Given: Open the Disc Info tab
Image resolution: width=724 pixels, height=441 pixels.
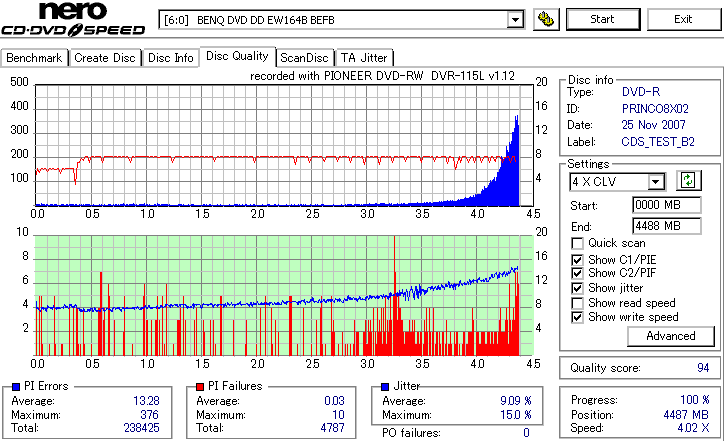Looking at the screenshot, I should coord(170,58).
